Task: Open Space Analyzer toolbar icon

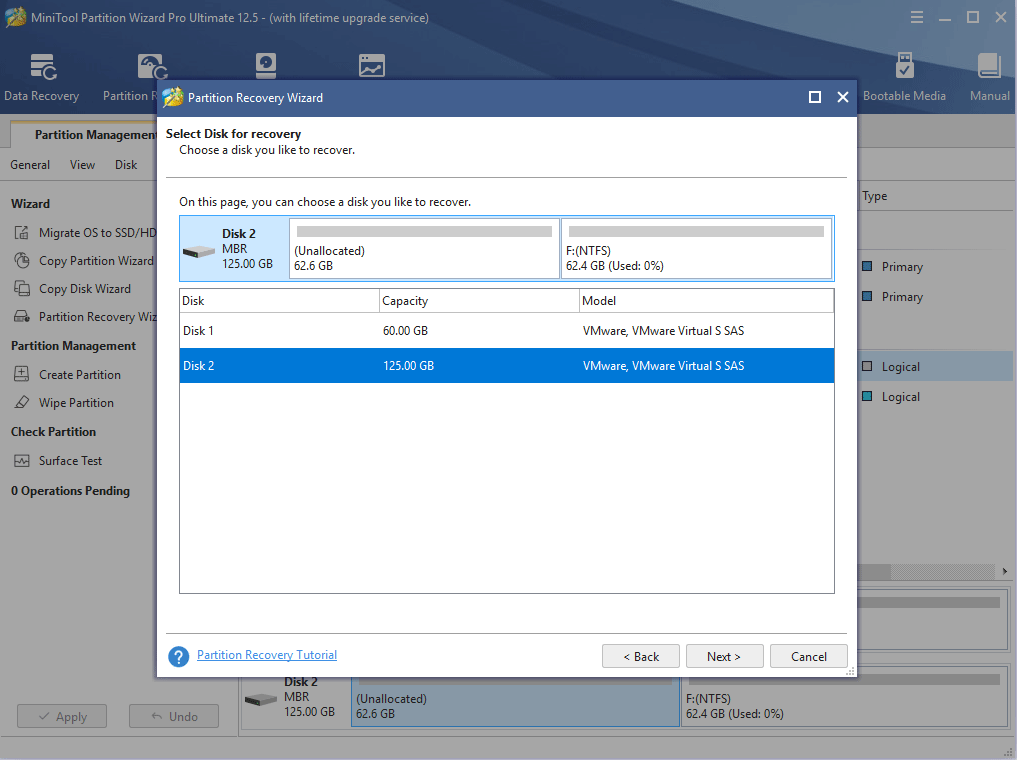Action: pyautogui.click(x=372, y=65)
